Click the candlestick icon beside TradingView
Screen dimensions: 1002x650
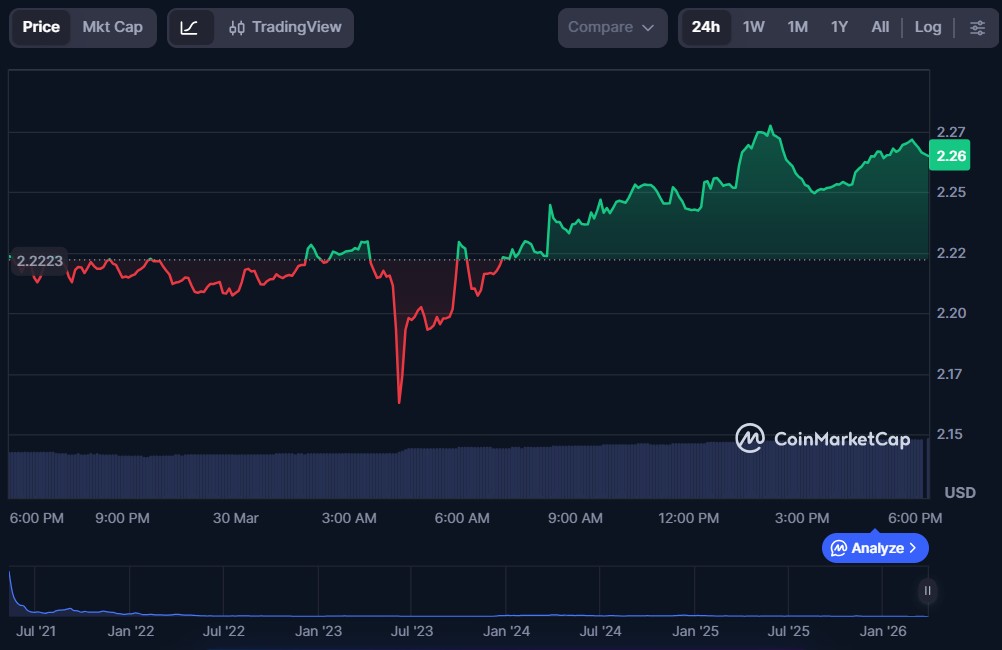[237, 28]
